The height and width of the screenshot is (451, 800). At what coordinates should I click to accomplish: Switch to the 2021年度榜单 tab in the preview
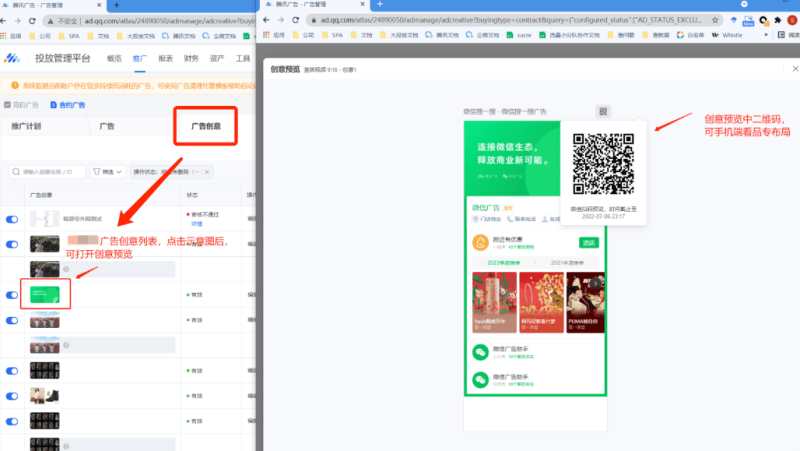[567, 263]
